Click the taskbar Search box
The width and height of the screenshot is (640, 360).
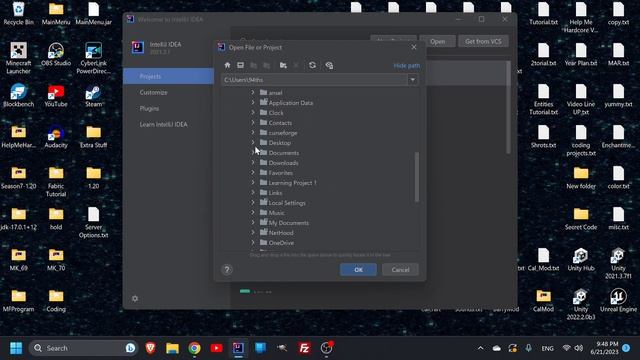pos(84,348)
